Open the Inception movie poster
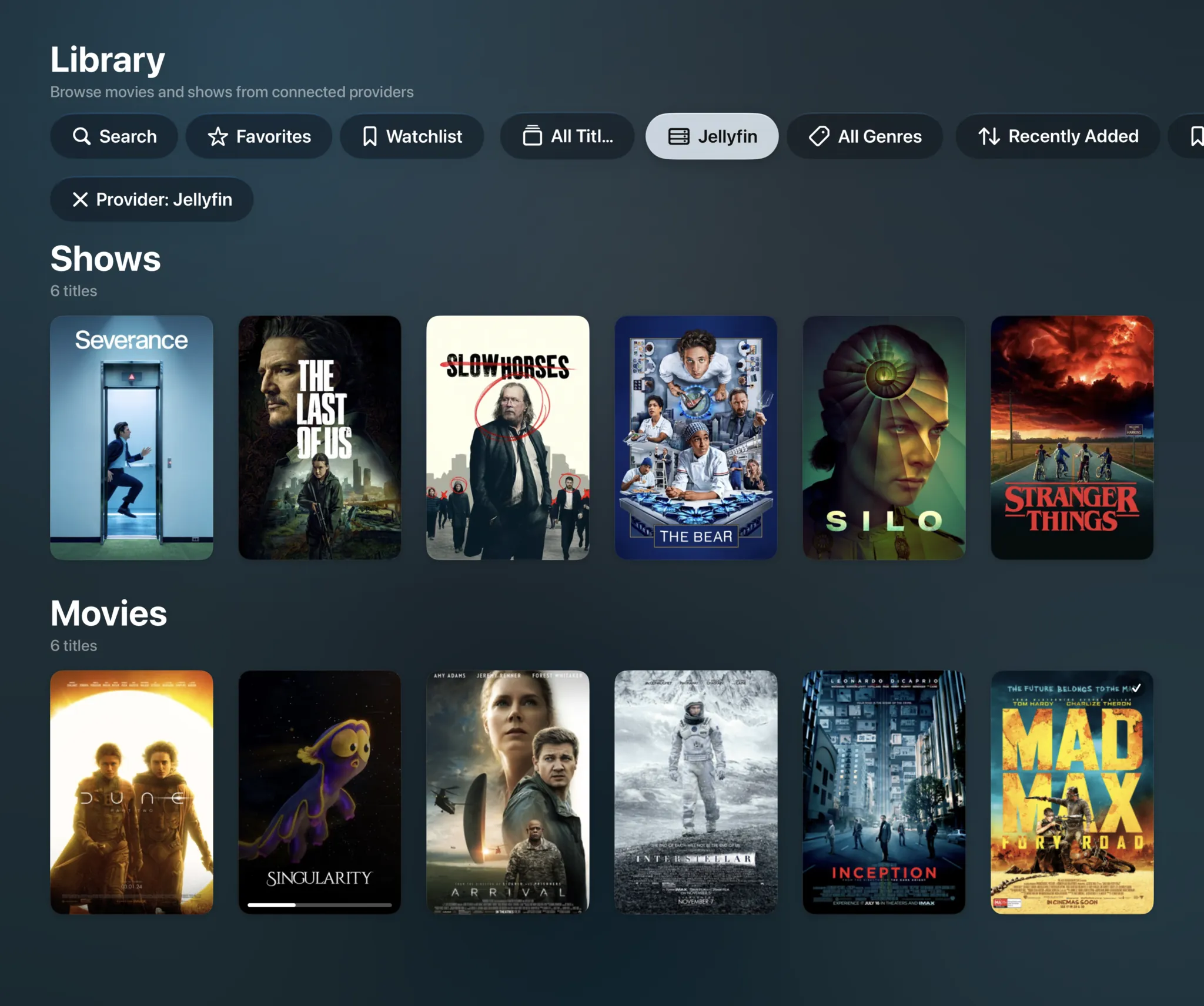Screen dimensions: 1204x1006 click(x=884, y=792)
